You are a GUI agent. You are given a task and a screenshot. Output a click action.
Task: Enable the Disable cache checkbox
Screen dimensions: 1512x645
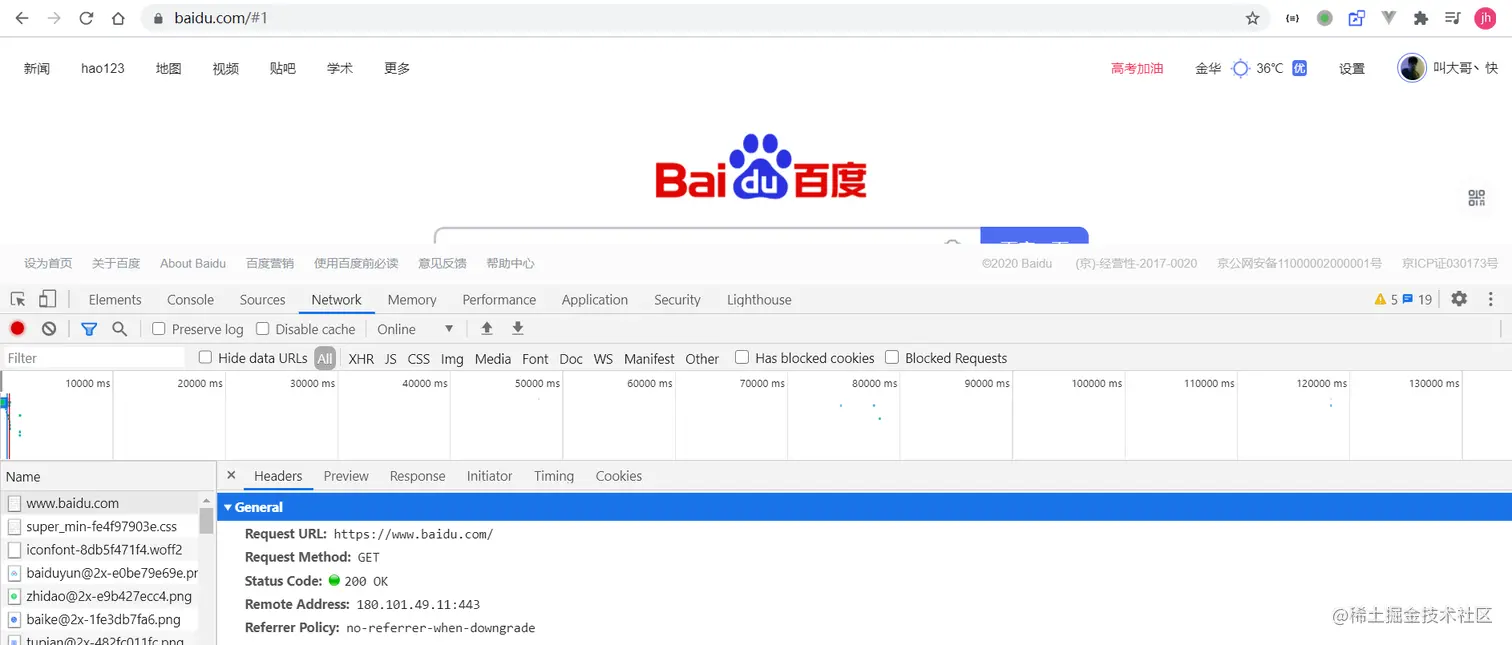pos(263,329)
